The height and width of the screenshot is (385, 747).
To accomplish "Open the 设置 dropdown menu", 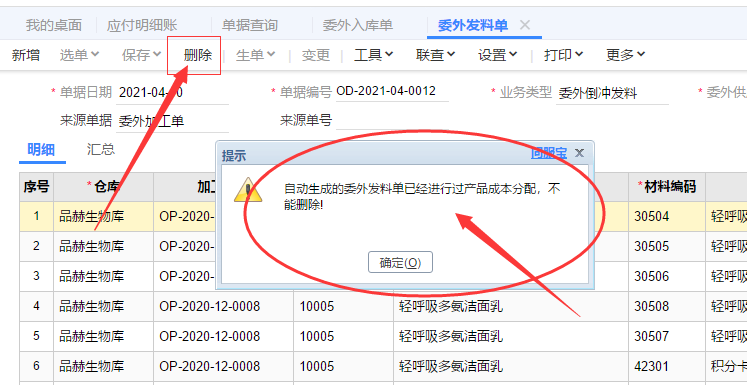I will [x=498, y=55].
